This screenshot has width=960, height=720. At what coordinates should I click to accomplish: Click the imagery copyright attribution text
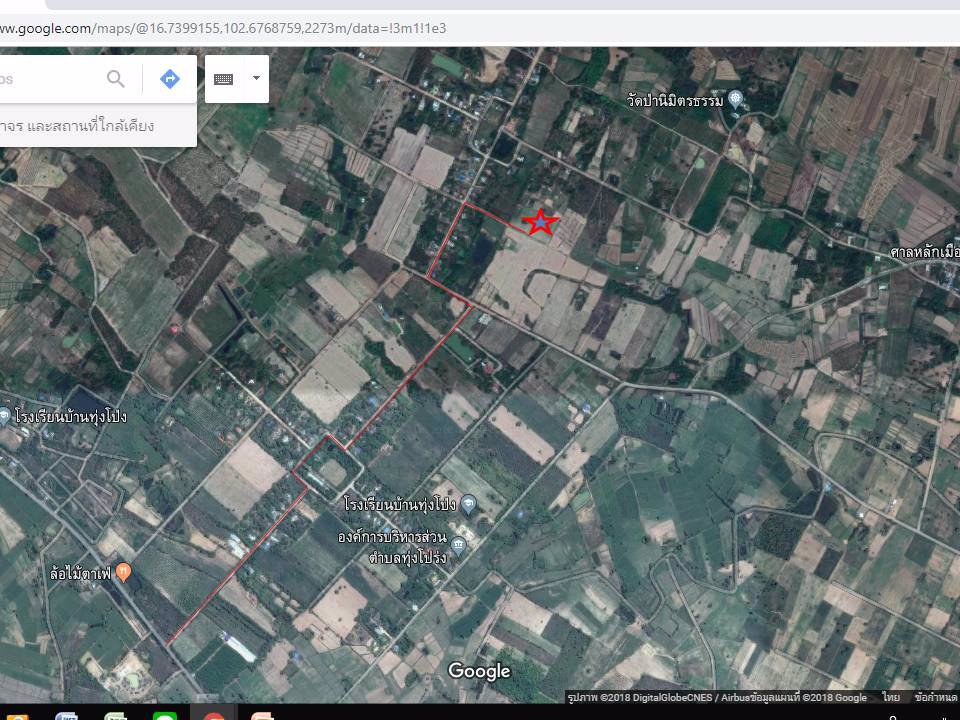(716, 697)
